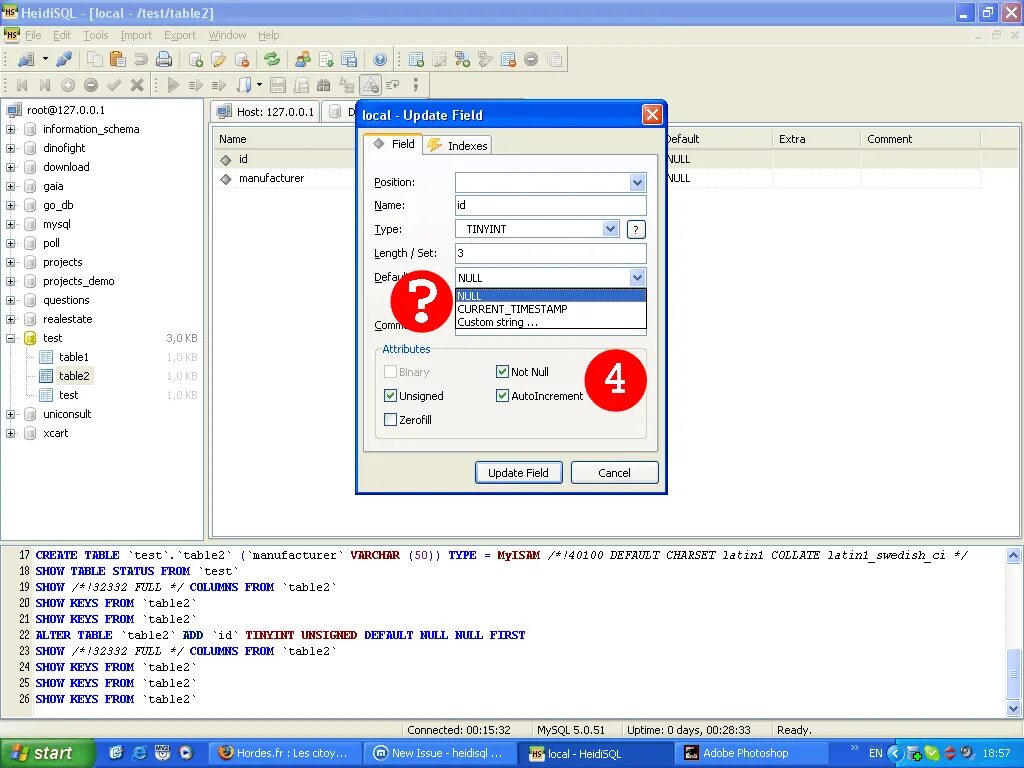Enable the Zerofill checkbox
Viewport: 1024px width, 768px height.
click(391, 420)
